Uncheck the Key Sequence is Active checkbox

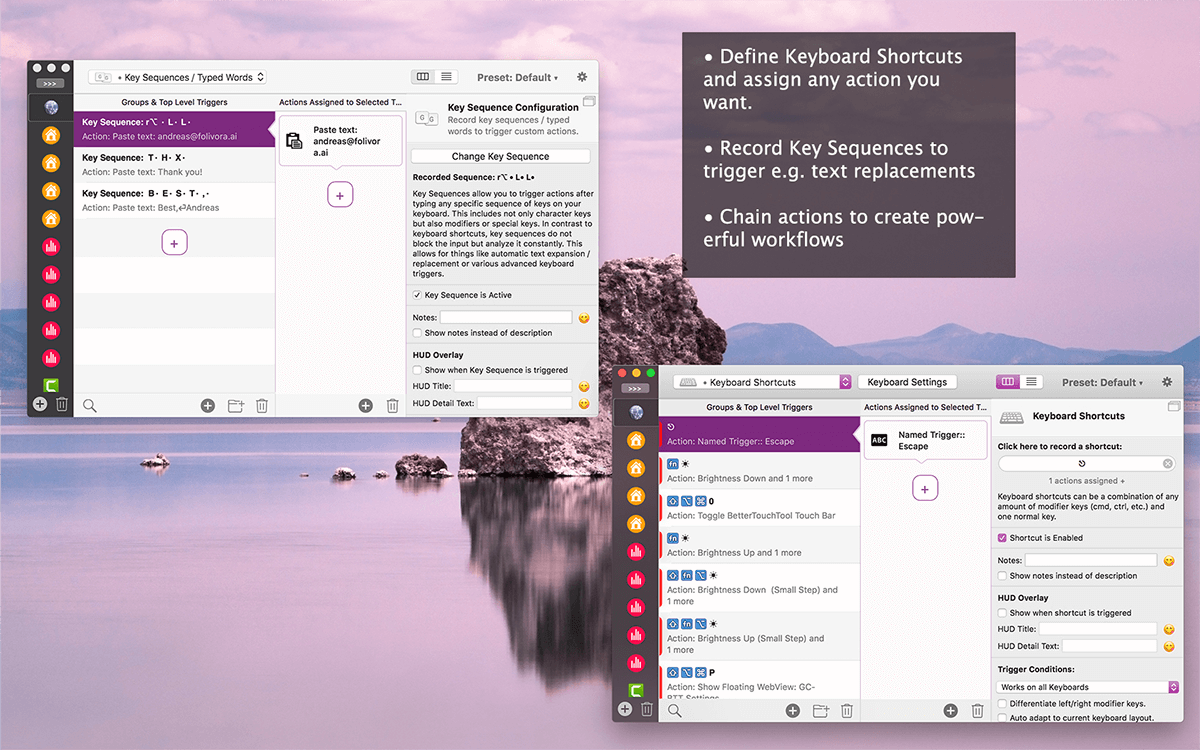(417, 295)
